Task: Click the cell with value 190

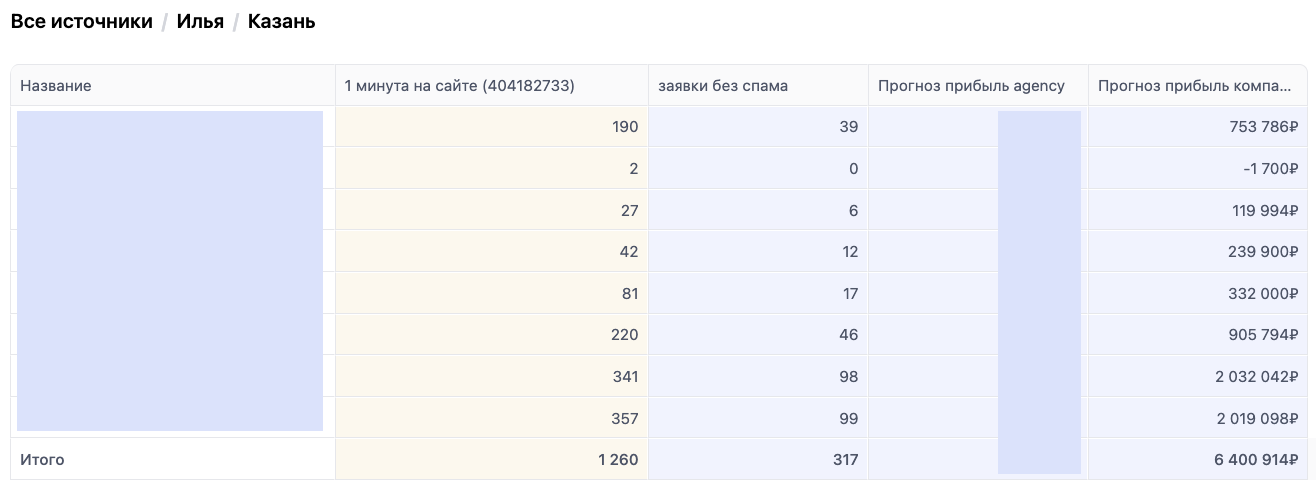Action: point(624,127)
